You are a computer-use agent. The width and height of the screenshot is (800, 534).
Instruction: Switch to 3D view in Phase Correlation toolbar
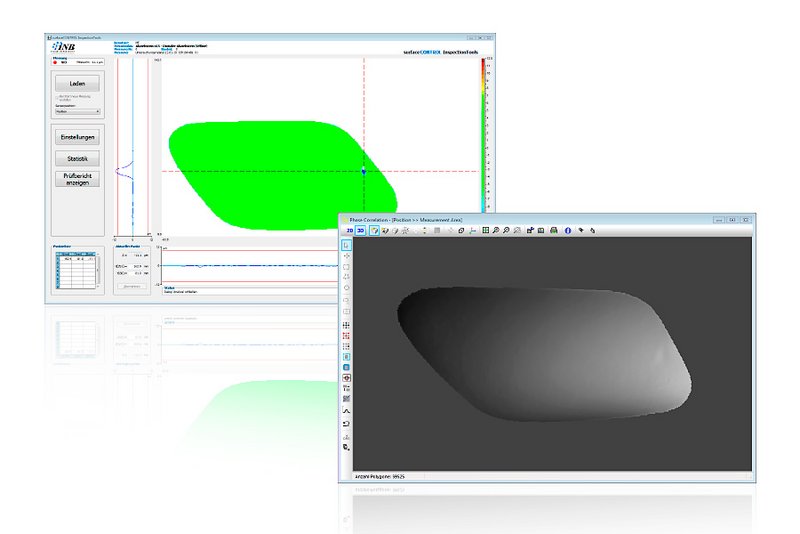(361, 231)
